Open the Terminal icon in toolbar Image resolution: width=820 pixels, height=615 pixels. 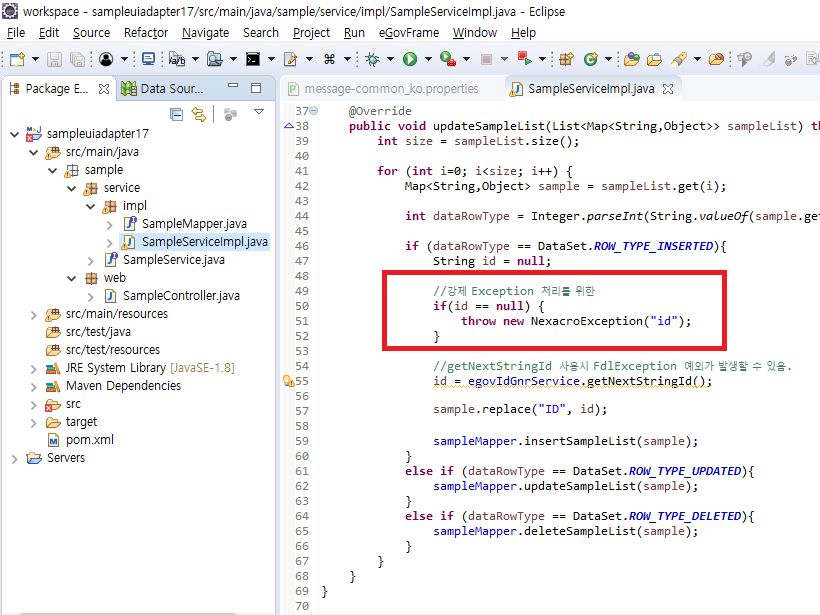253,60
